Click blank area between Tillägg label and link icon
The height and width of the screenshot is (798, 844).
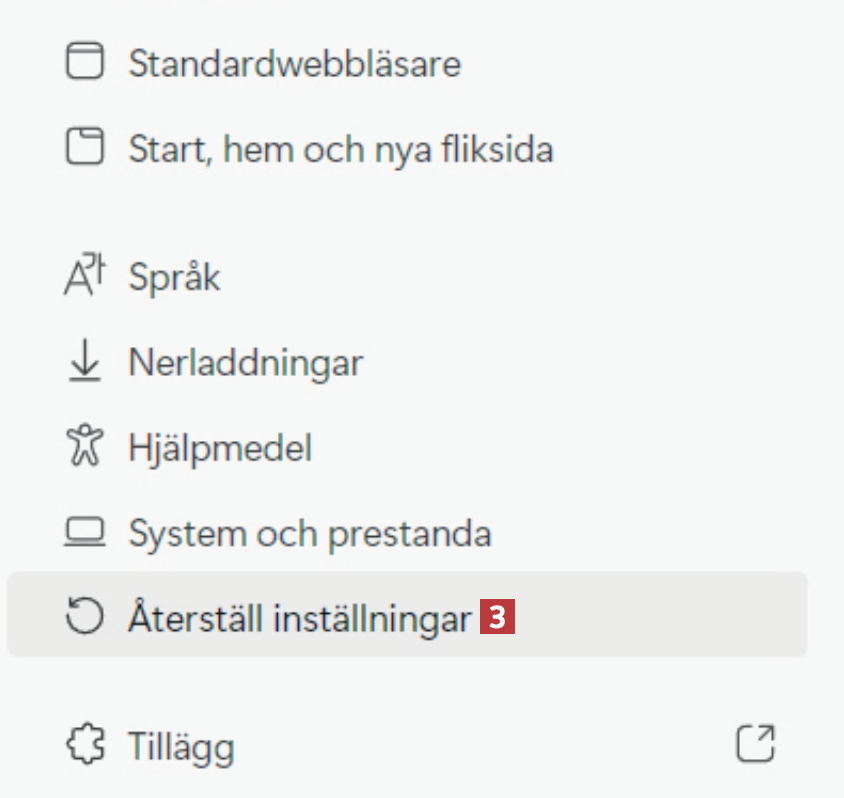(x=480, y=745)
